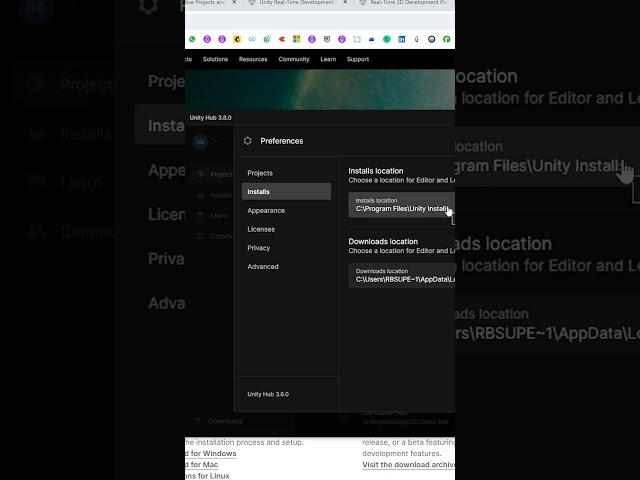Click the RB account avatar in Unity Hub
Screen dimensions: 640x480
pyautogui.click(x=200, y=142)
